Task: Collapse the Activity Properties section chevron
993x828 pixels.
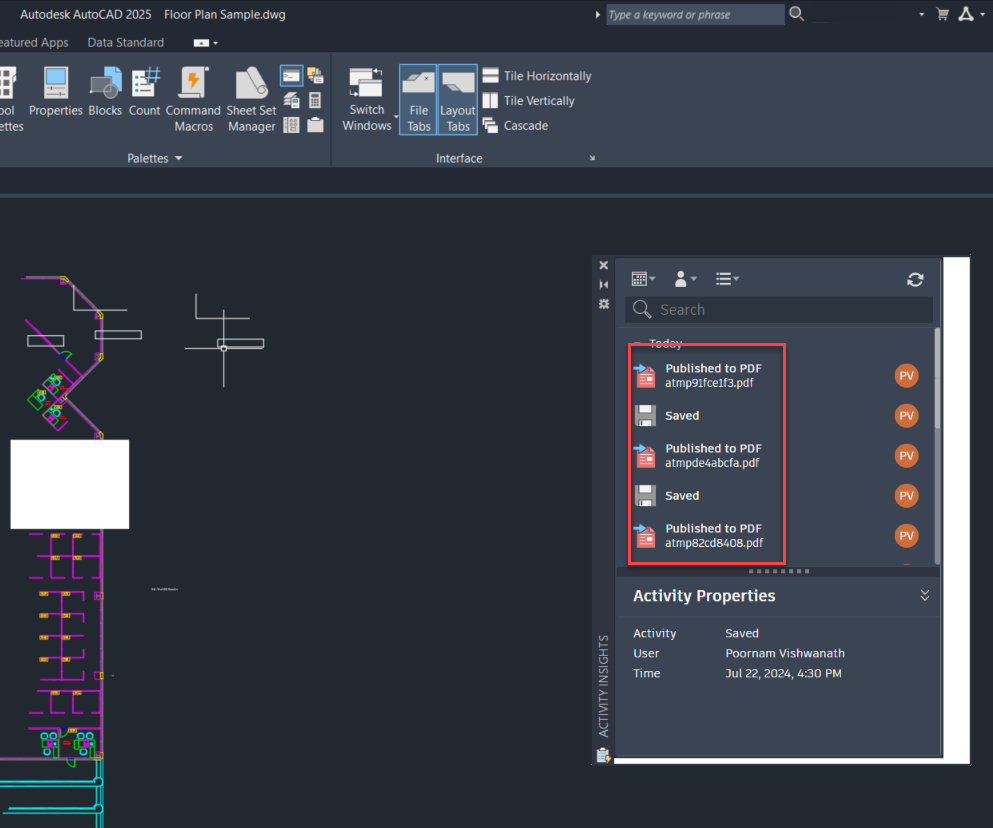Action: (x=924, y=594)
